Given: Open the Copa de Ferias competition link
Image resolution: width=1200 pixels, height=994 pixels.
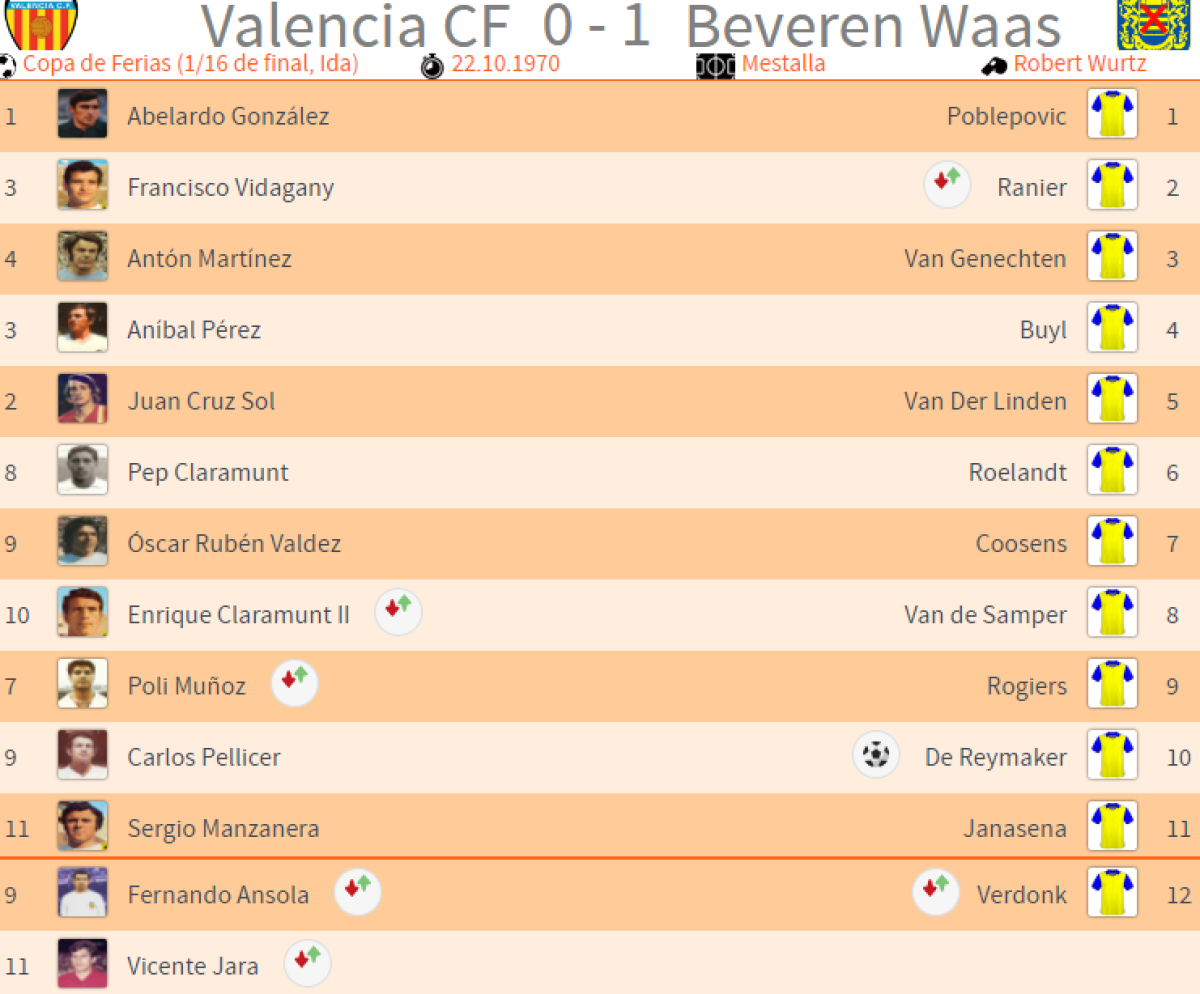Looking at the screenshot, I should point(190,65).
